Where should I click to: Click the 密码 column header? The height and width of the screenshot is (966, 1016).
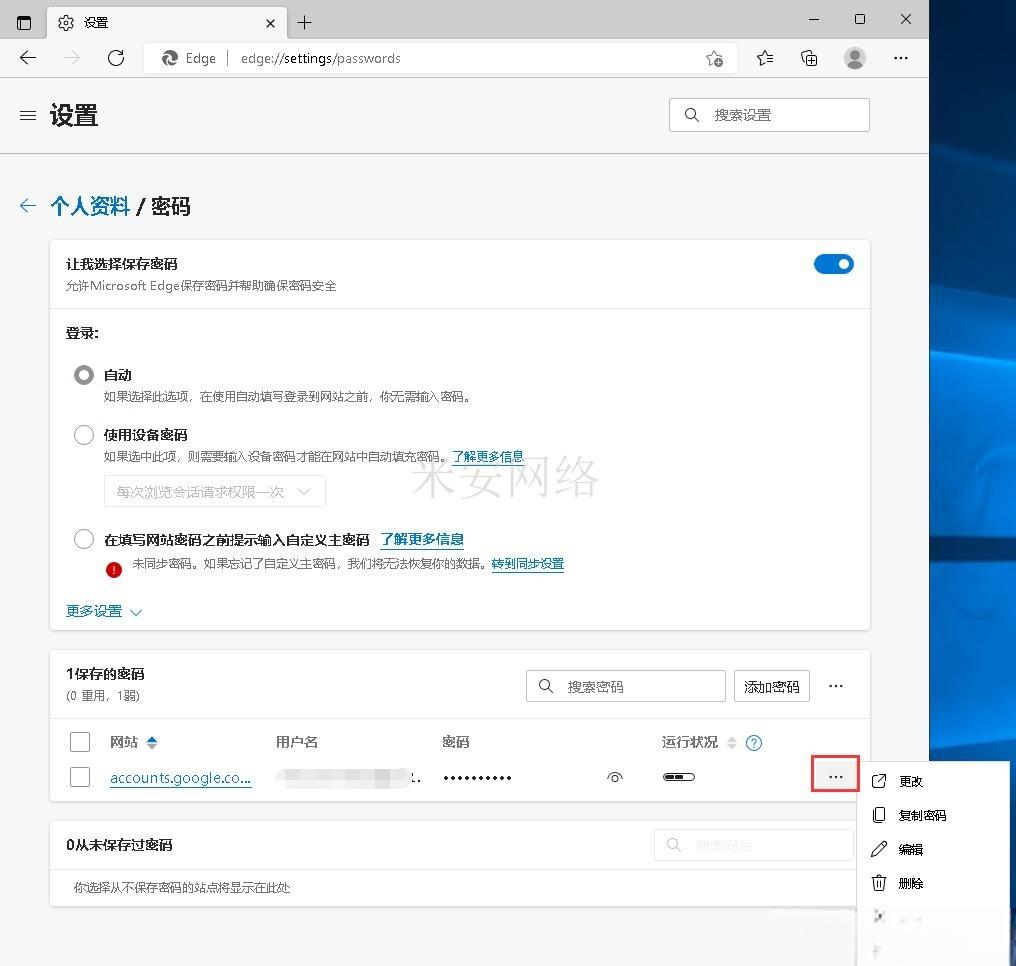(x=455, y=742)
